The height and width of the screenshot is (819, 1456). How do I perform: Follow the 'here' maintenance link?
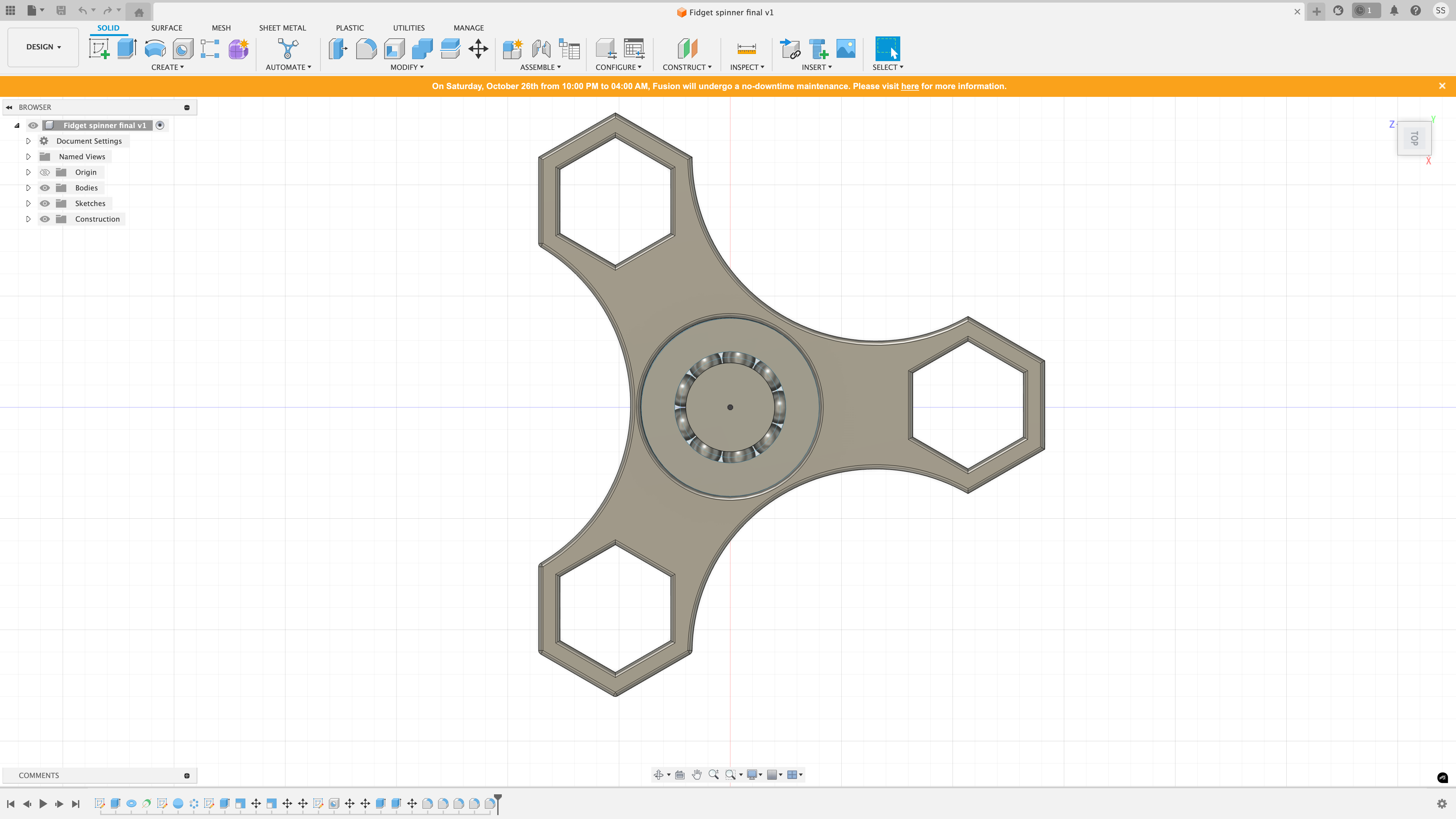(909, 86)
